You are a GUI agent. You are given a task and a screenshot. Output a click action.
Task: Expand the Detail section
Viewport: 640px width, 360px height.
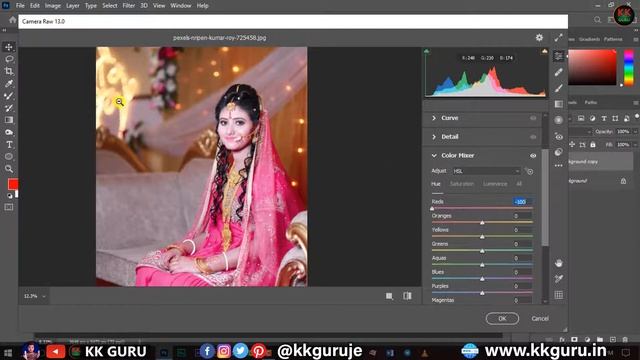pos(434,137)
